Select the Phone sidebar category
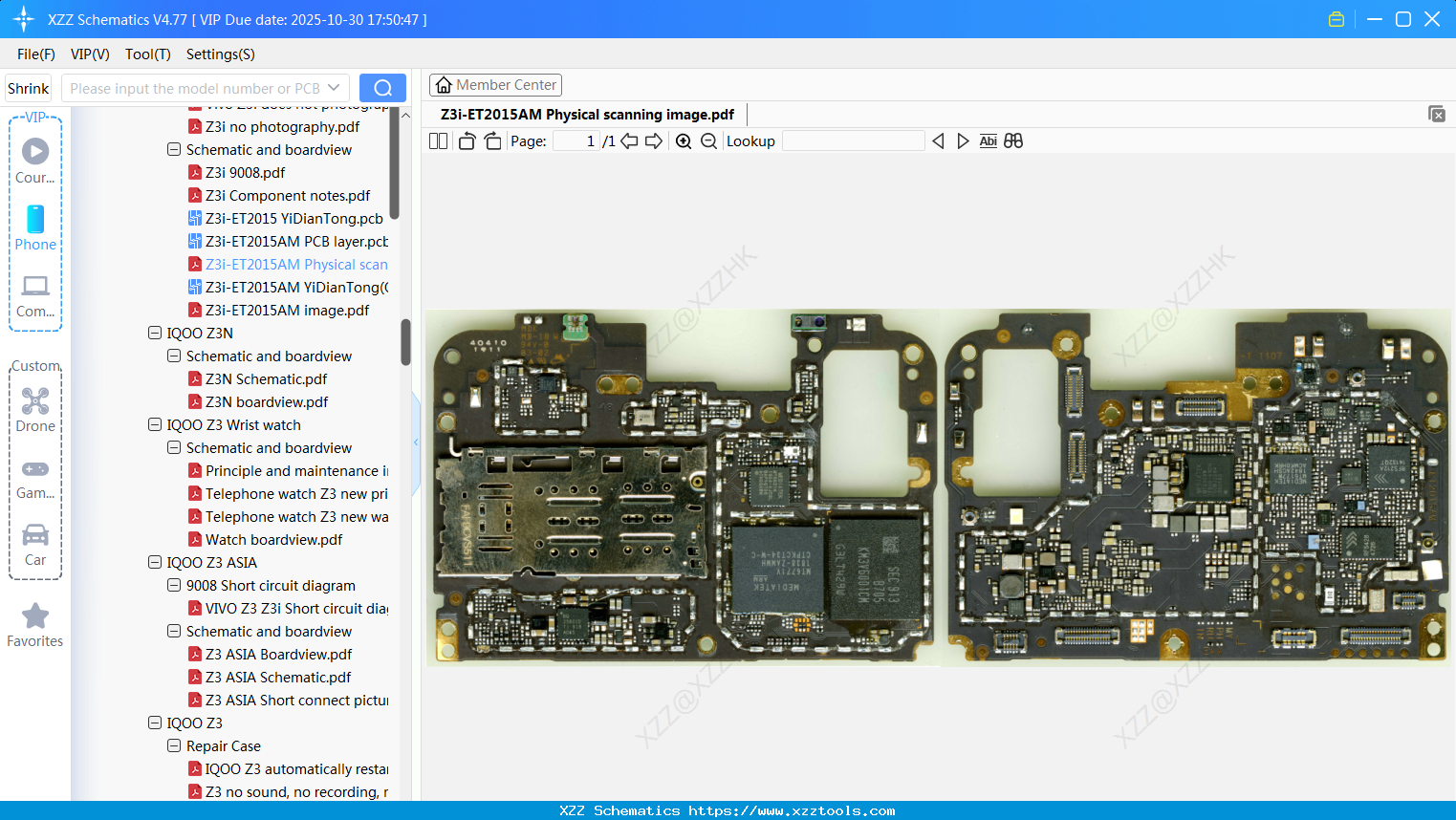Image resolution: width=1456 pixels, height=820 pixels. pos(35,227)
